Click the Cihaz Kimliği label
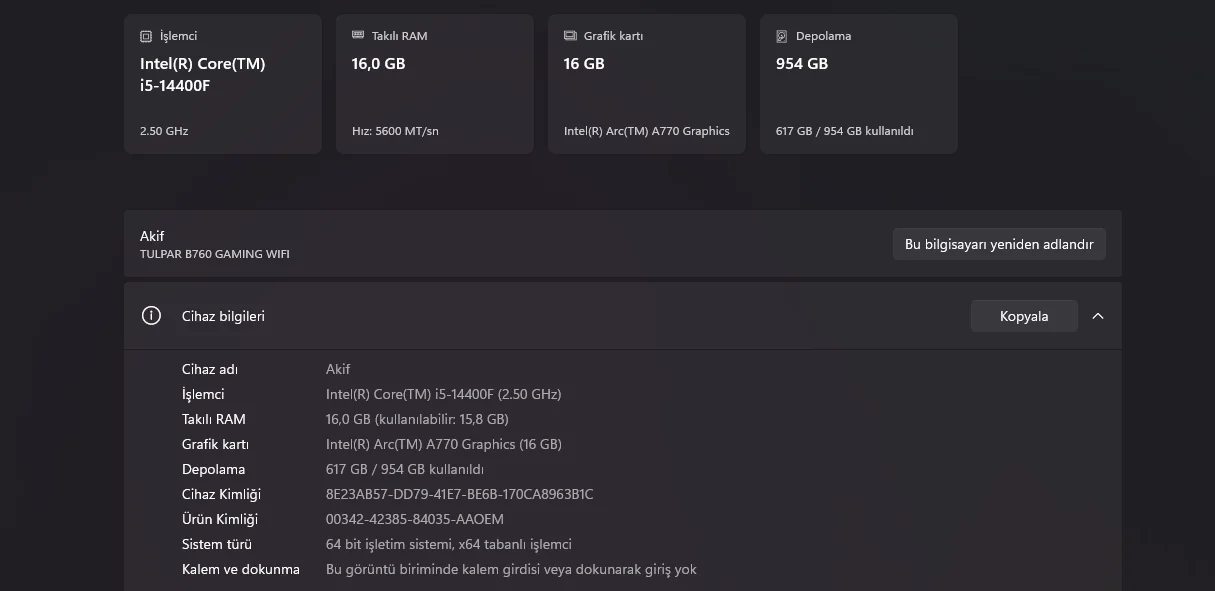Viewport: 1215px width, 591px height. (221, 494)
